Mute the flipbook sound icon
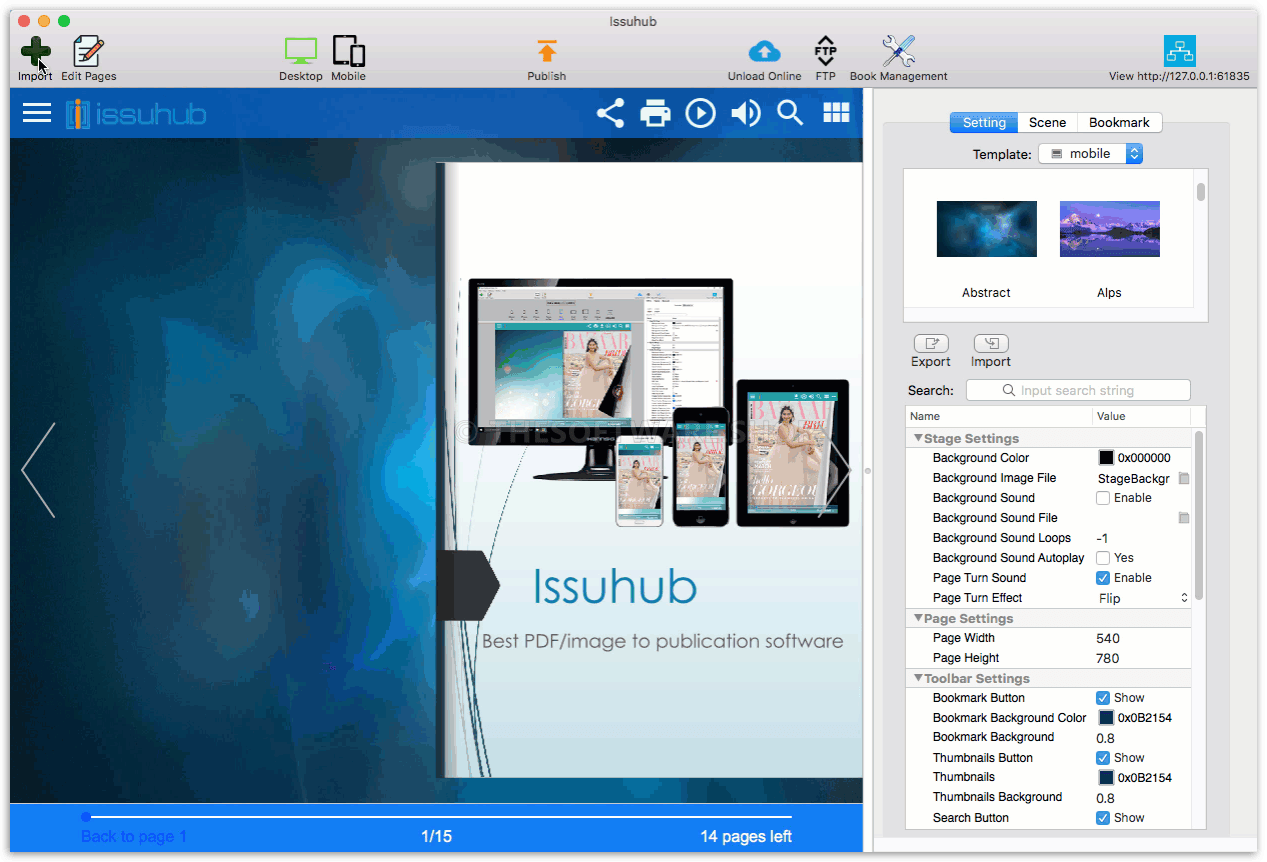This screenshot has height=862, width=1267. click(x=745, y=113)
